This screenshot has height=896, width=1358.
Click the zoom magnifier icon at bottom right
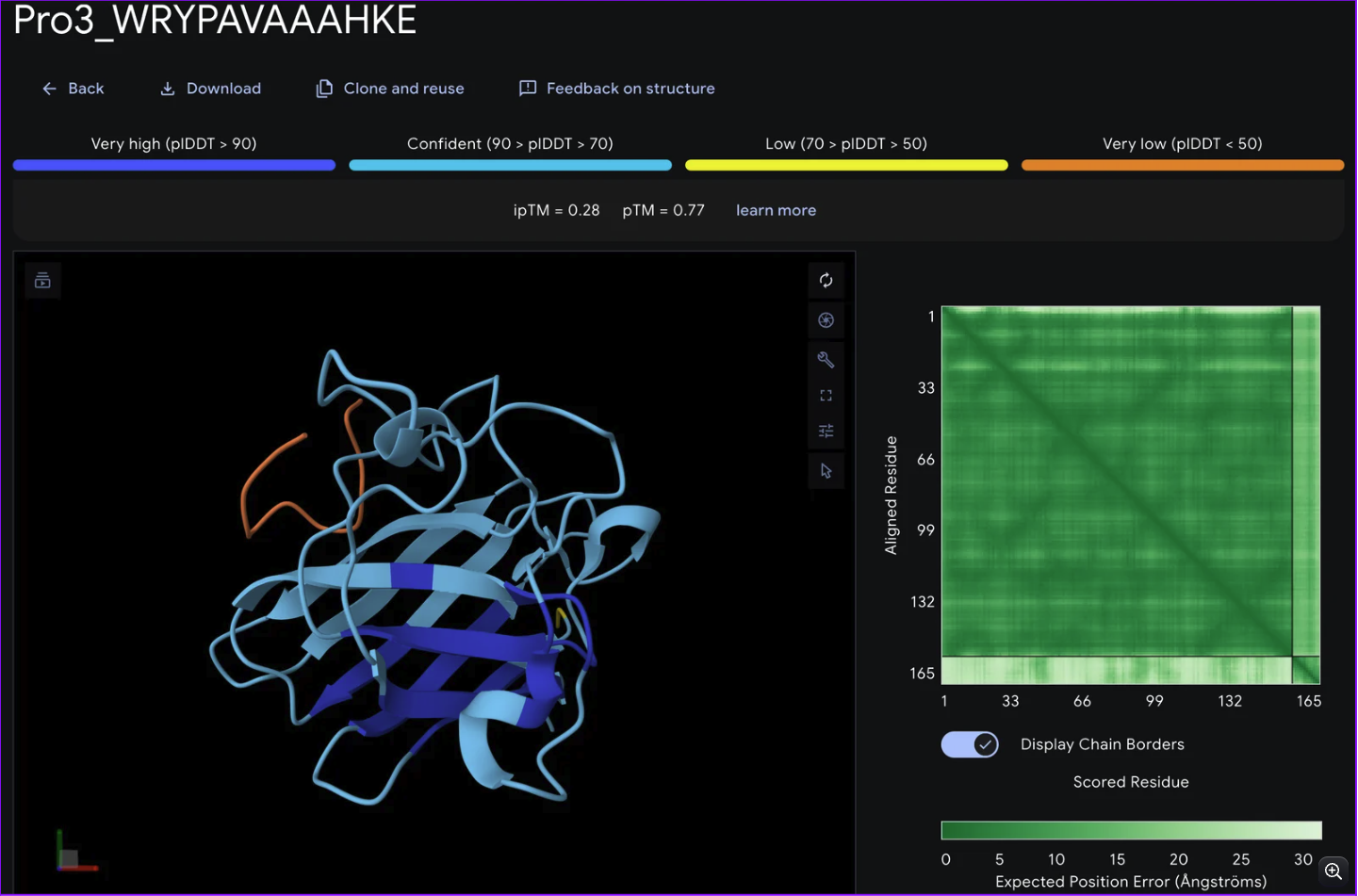click(1333, 872)
